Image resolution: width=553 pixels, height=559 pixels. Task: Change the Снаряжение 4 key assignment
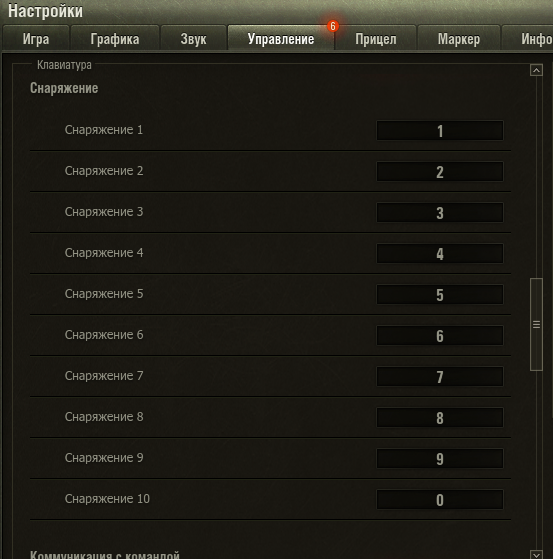click(440, 253)
